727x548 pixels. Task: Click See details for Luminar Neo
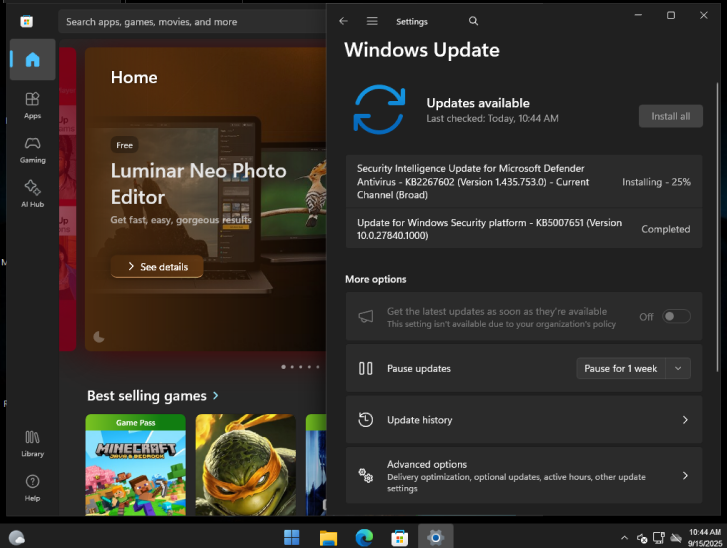tap(157, 267)
